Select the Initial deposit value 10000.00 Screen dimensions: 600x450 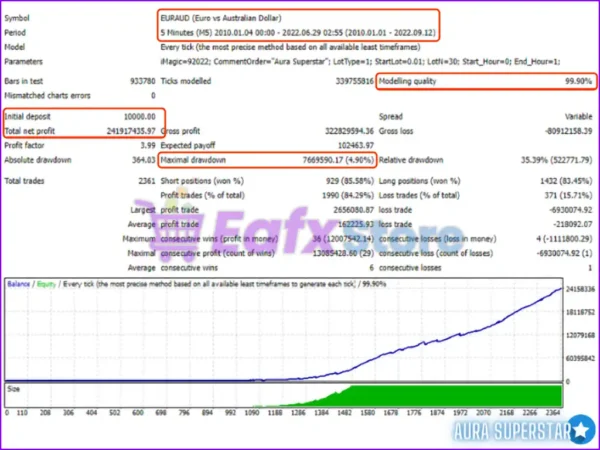pyautogui.click(x=140, y=117)
